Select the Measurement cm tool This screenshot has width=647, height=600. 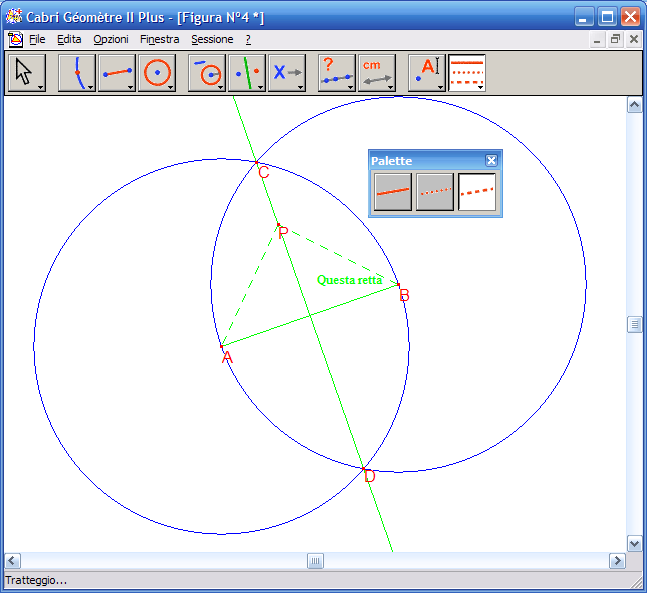[x=377, y=73]
